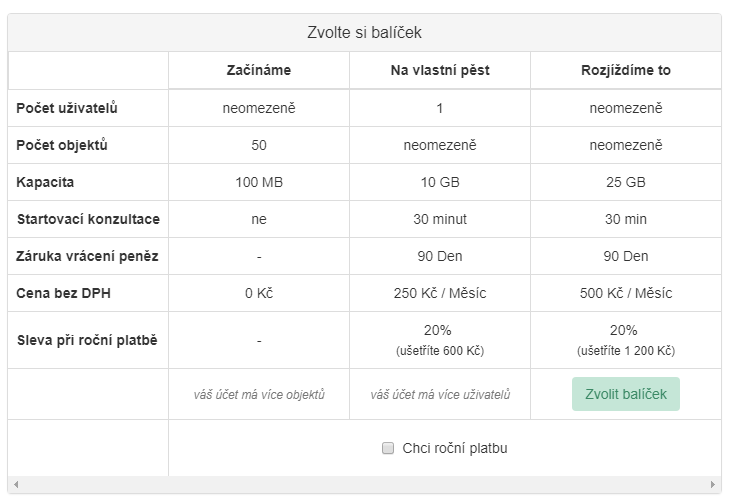Click the Zvolte si balíček title
The image size is (730, 502).
(x=364, y=33)
